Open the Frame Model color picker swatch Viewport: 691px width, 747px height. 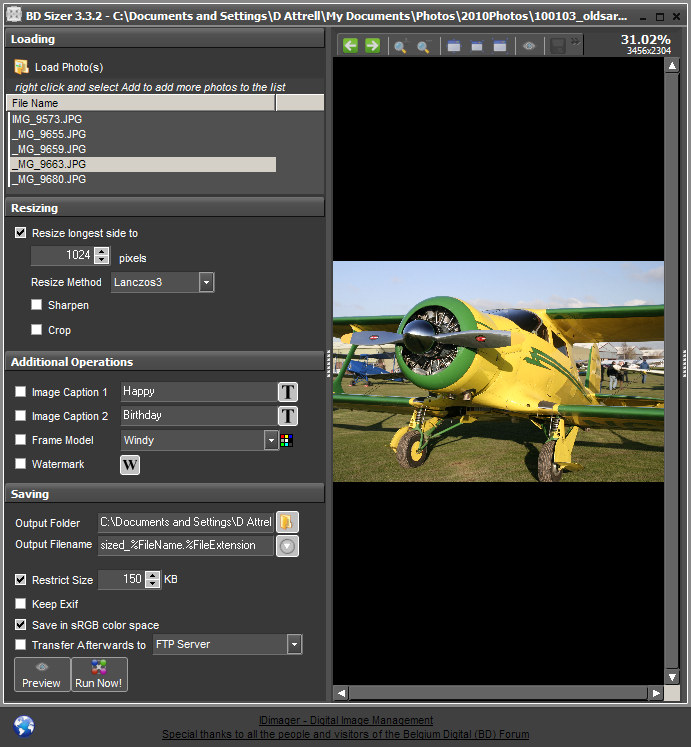287,440
